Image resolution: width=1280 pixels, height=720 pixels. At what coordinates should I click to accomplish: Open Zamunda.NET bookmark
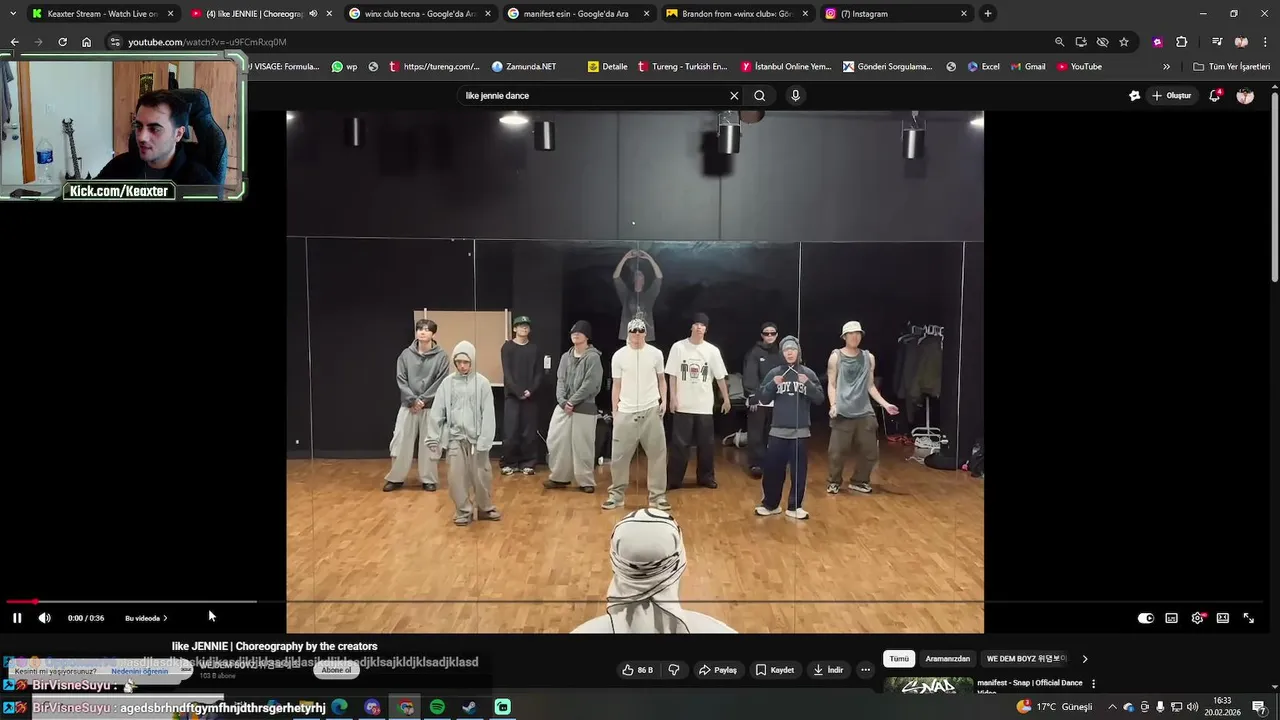[524, 67]
